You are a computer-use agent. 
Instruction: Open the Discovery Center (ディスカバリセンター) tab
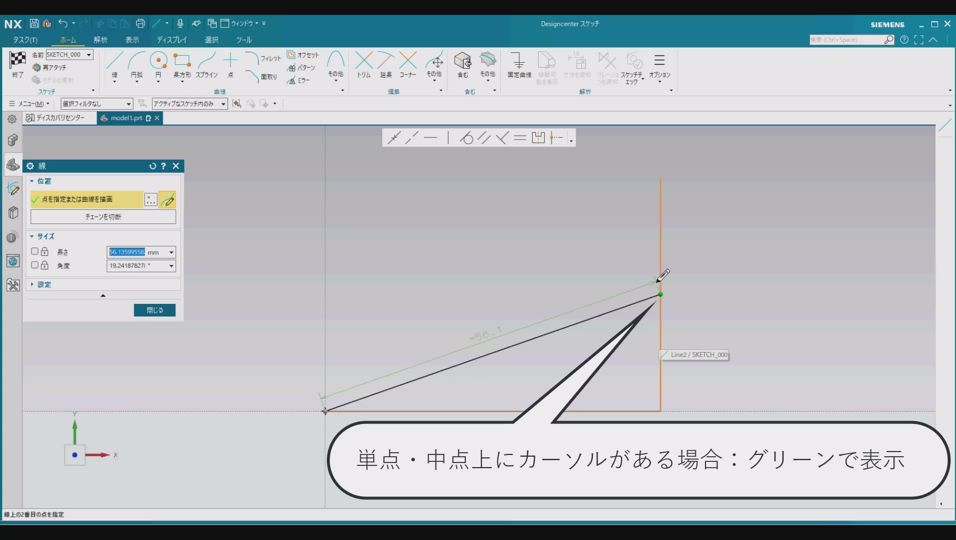point(55,118)
